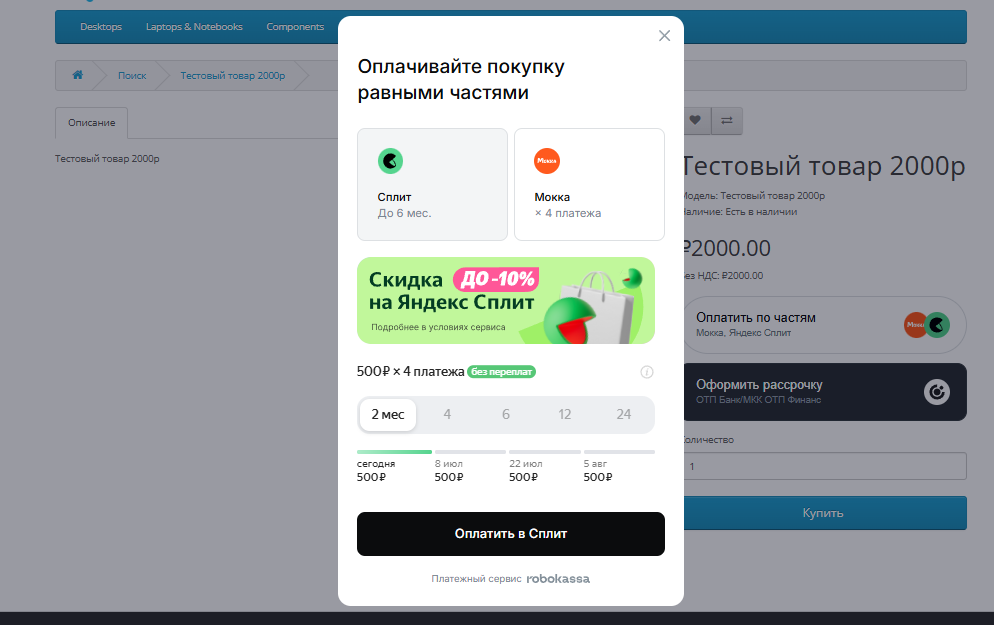
Task: Click Оплатить в Сплит button
Action: tap(510, 534)
